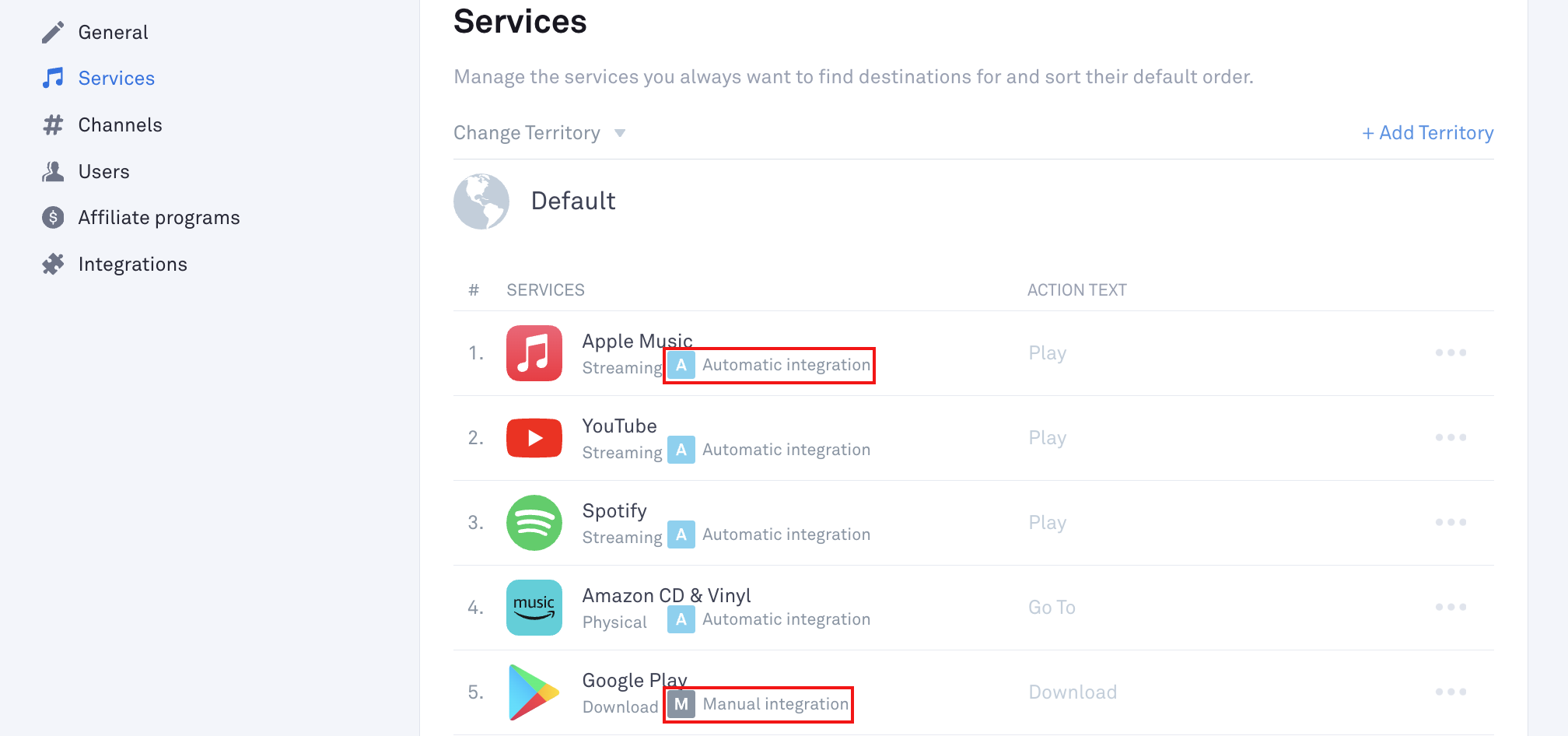This screenshot has height=736, width=1568.
Task: Click the Amazon Music service icon
Action: pyautogui.click(x=534, y=608)
